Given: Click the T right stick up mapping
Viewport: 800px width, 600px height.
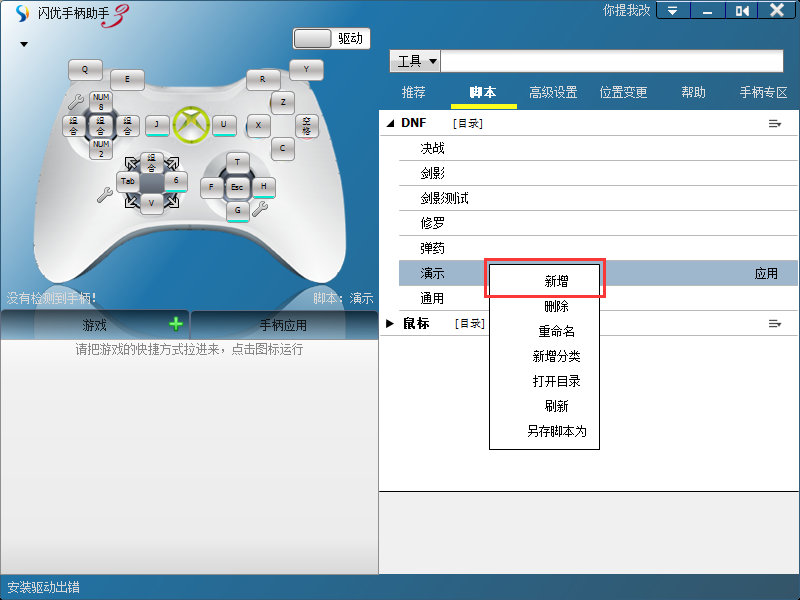Looking at the screenshot, I should click(237, 163).
